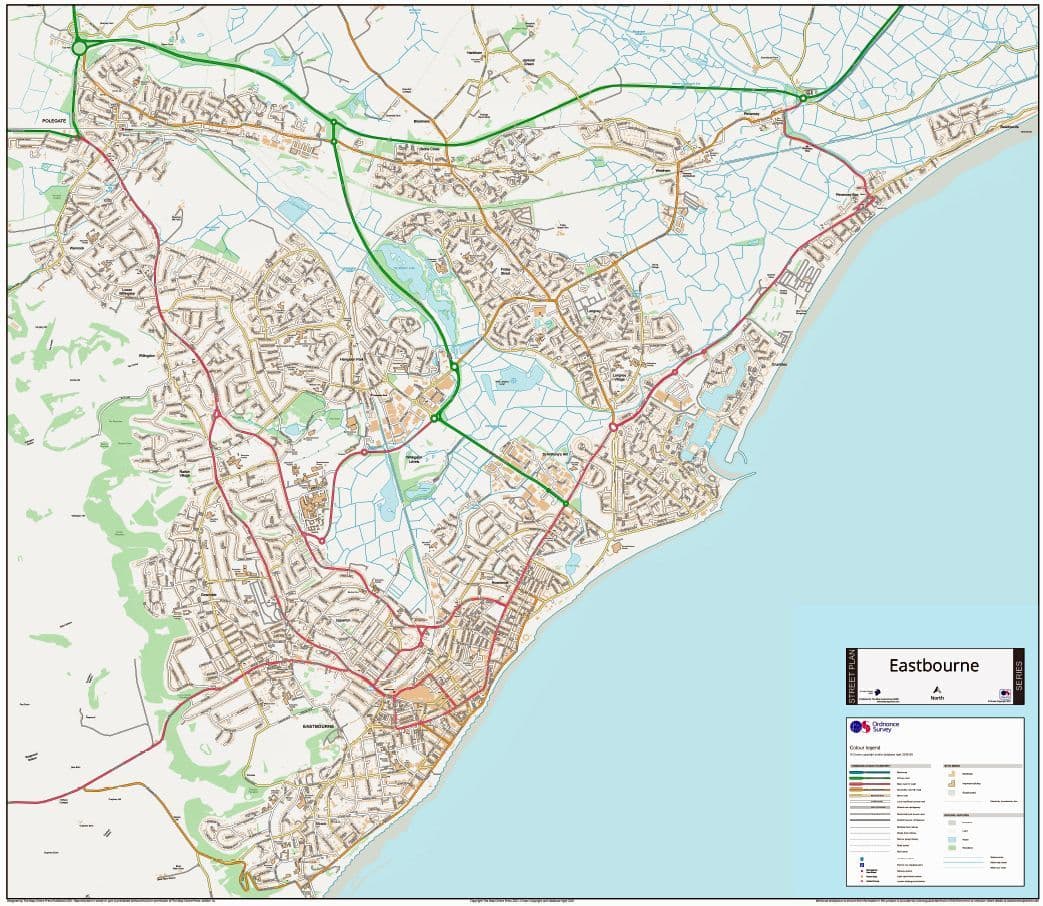Click the STREET PLAN sidebar label
Screen dimensions: 1043x906
[x=852, y=675]
